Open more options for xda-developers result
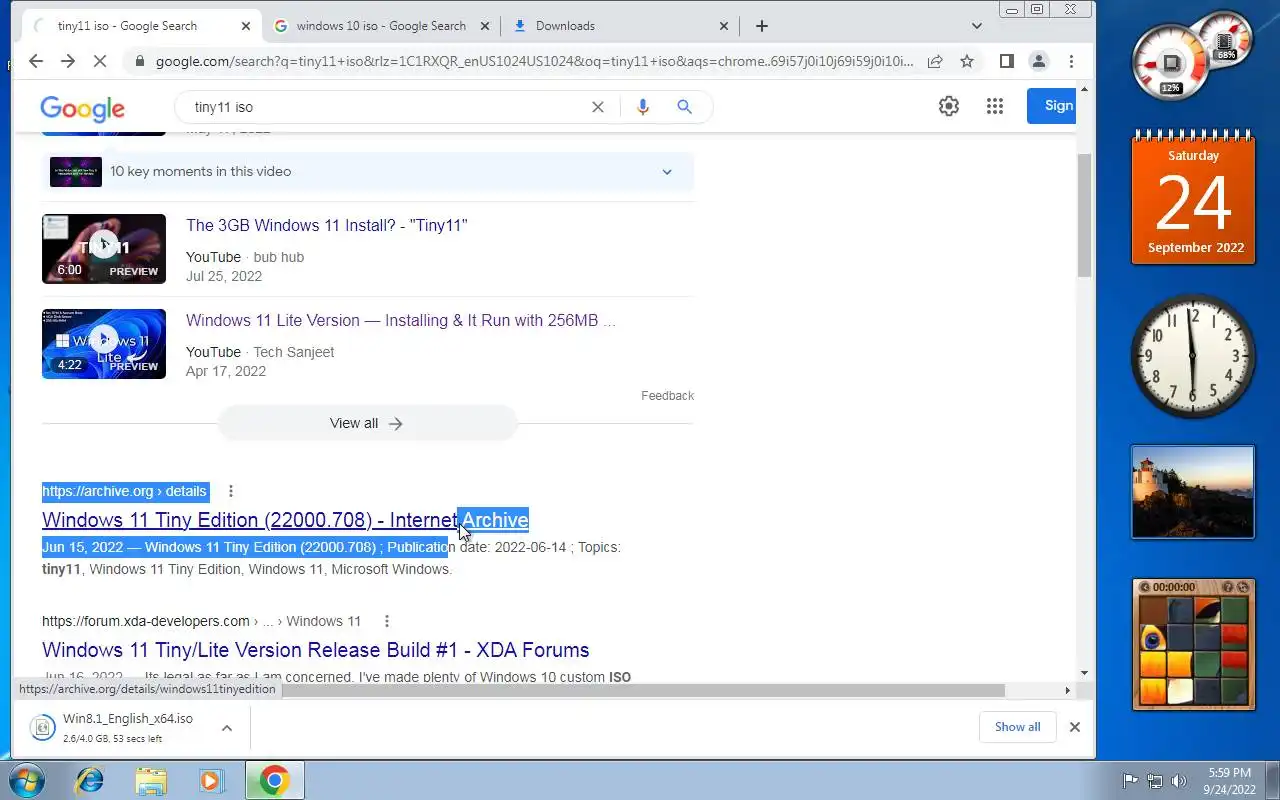 (387, 621)
